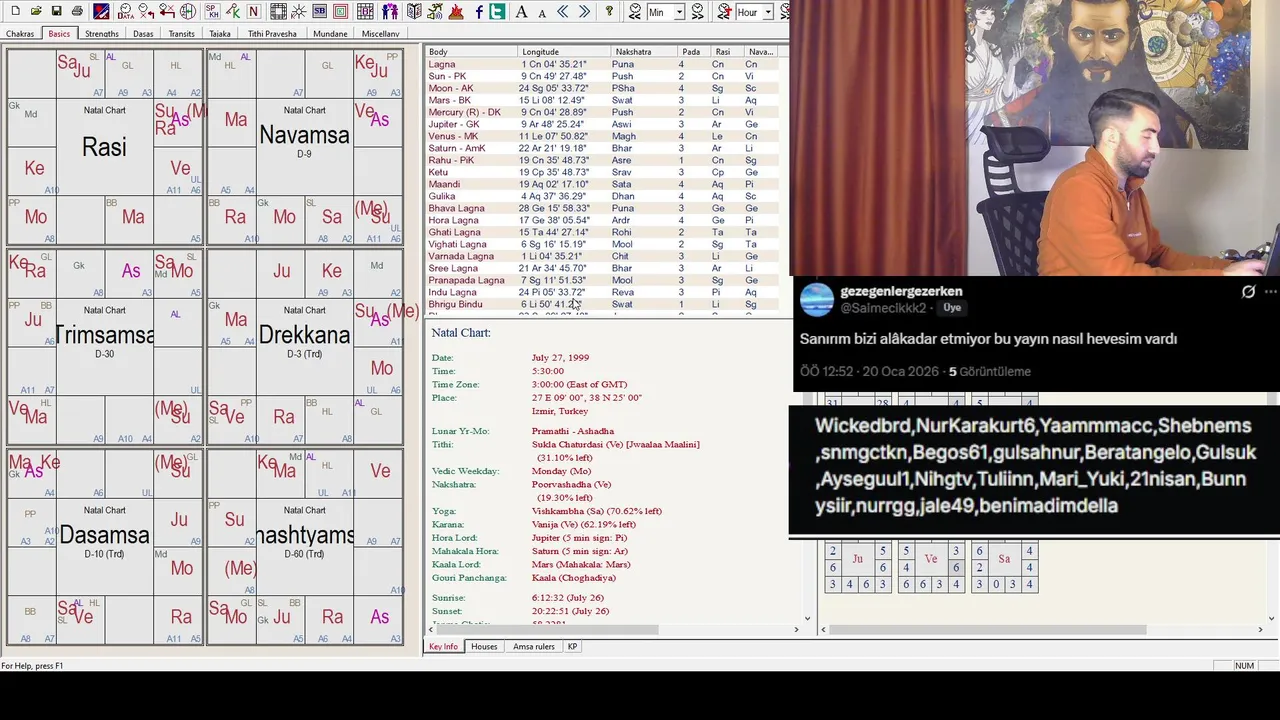This screenshot has height=720, width=1280.
Task: Select the Moon - AK row
Action: tap(600, 88)
